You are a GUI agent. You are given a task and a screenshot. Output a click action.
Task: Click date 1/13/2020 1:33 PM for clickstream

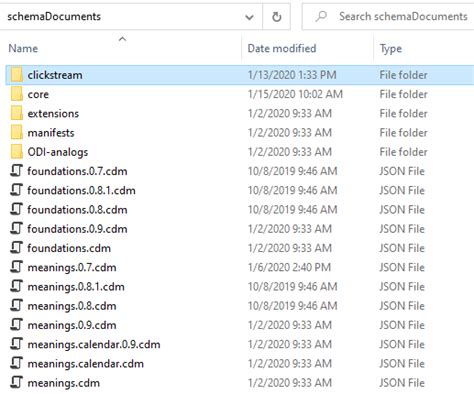[x=292, y=75]
